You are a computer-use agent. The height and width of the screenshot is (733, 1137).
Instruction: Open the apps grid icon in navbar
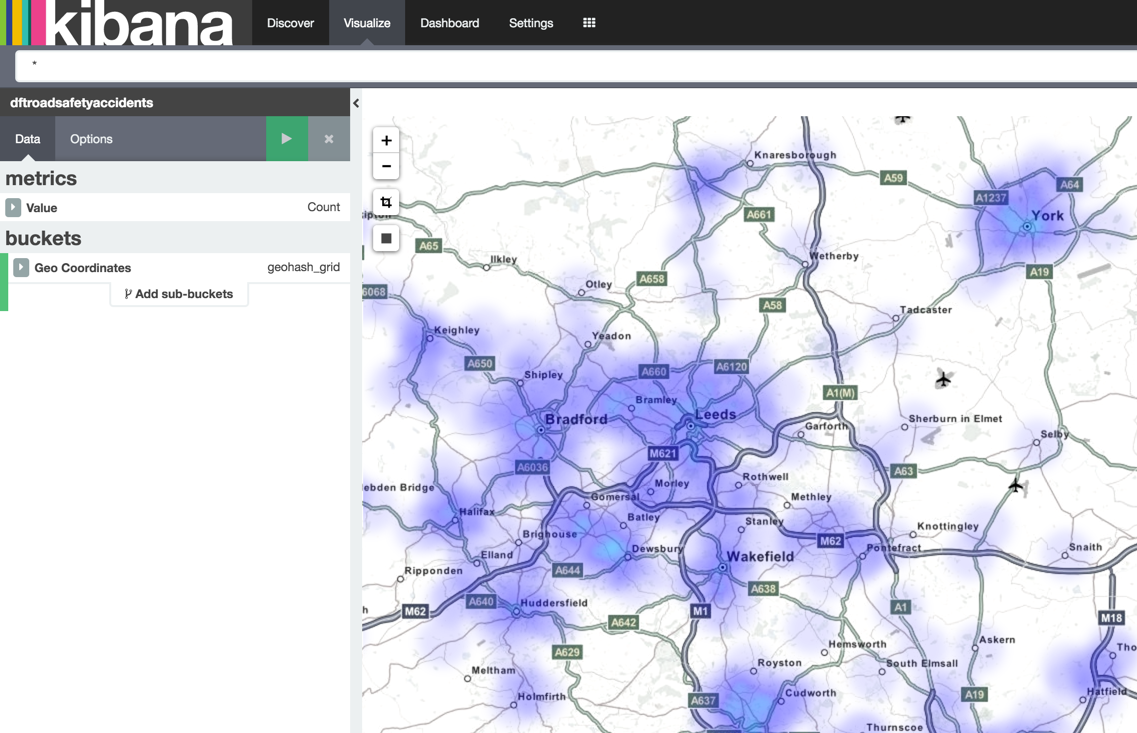pyautogui.click(x=589, y=23)
